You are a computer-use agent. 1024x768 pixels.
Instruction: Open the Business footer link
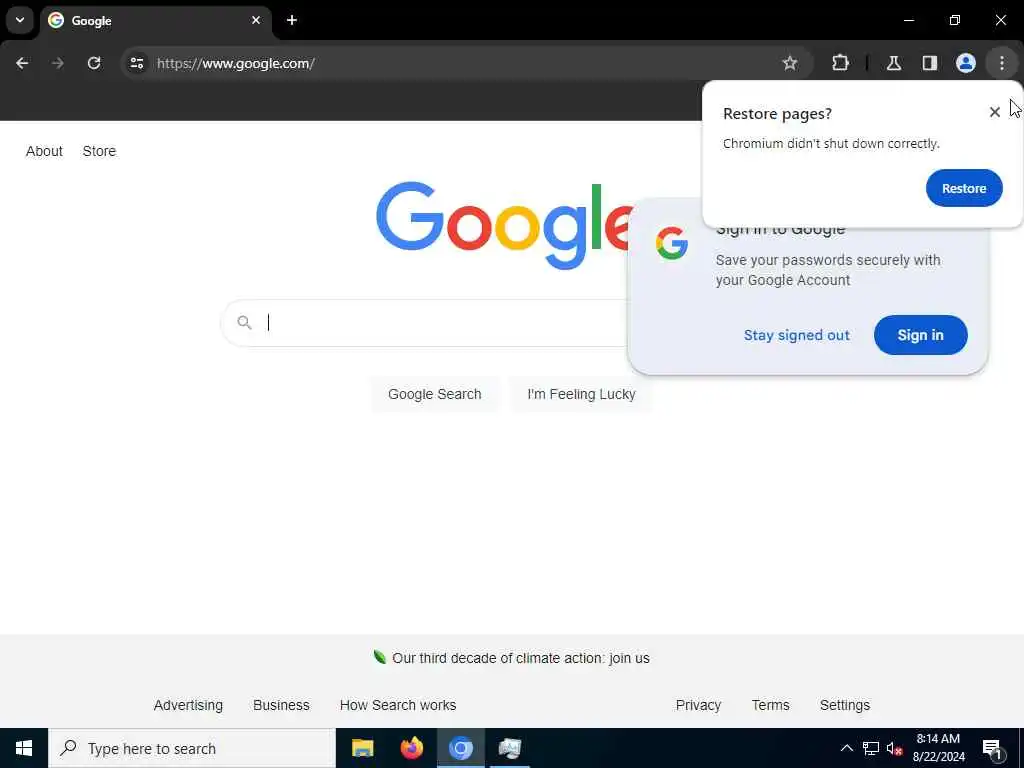pos(281,705)
